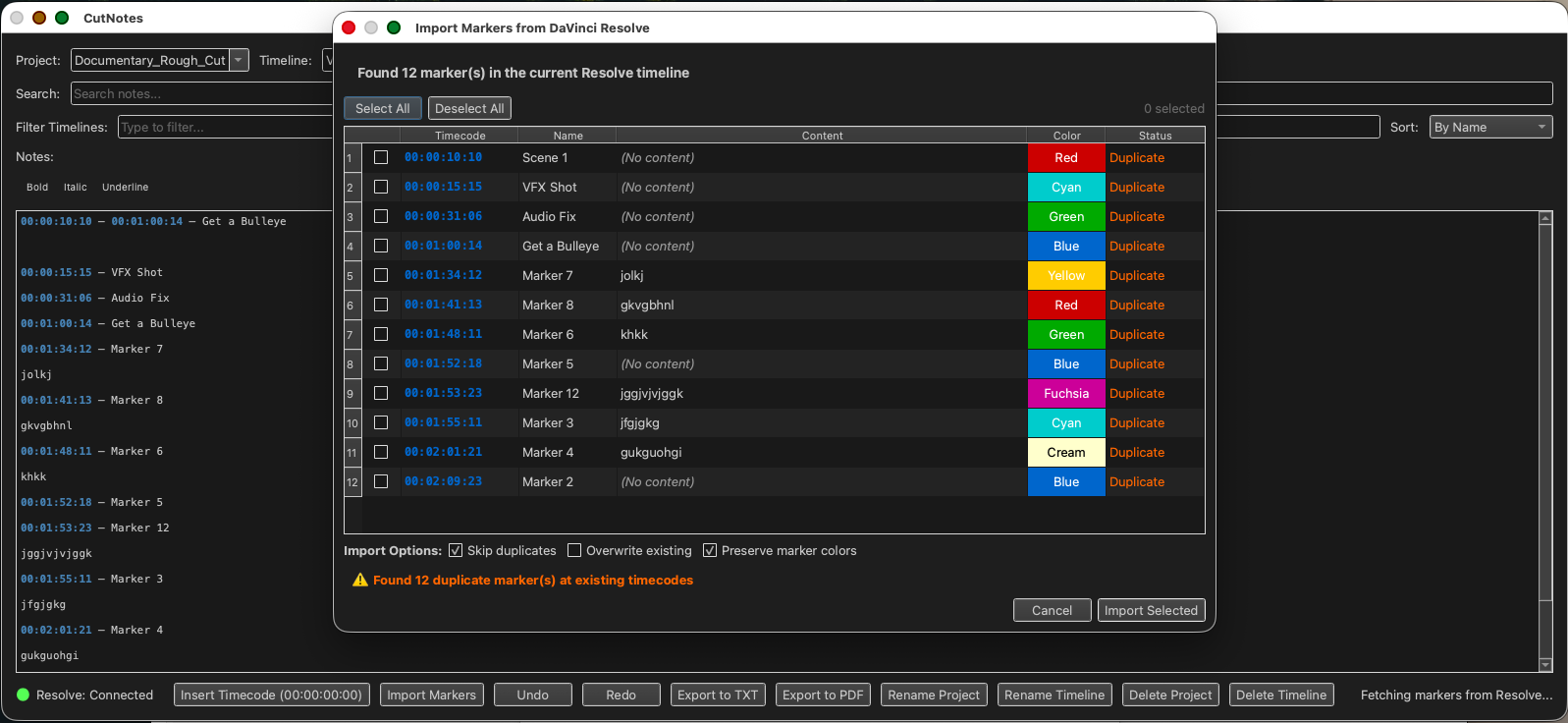Click the Undo button
This screenshot has width=1568, height=723.
point(533,695)
